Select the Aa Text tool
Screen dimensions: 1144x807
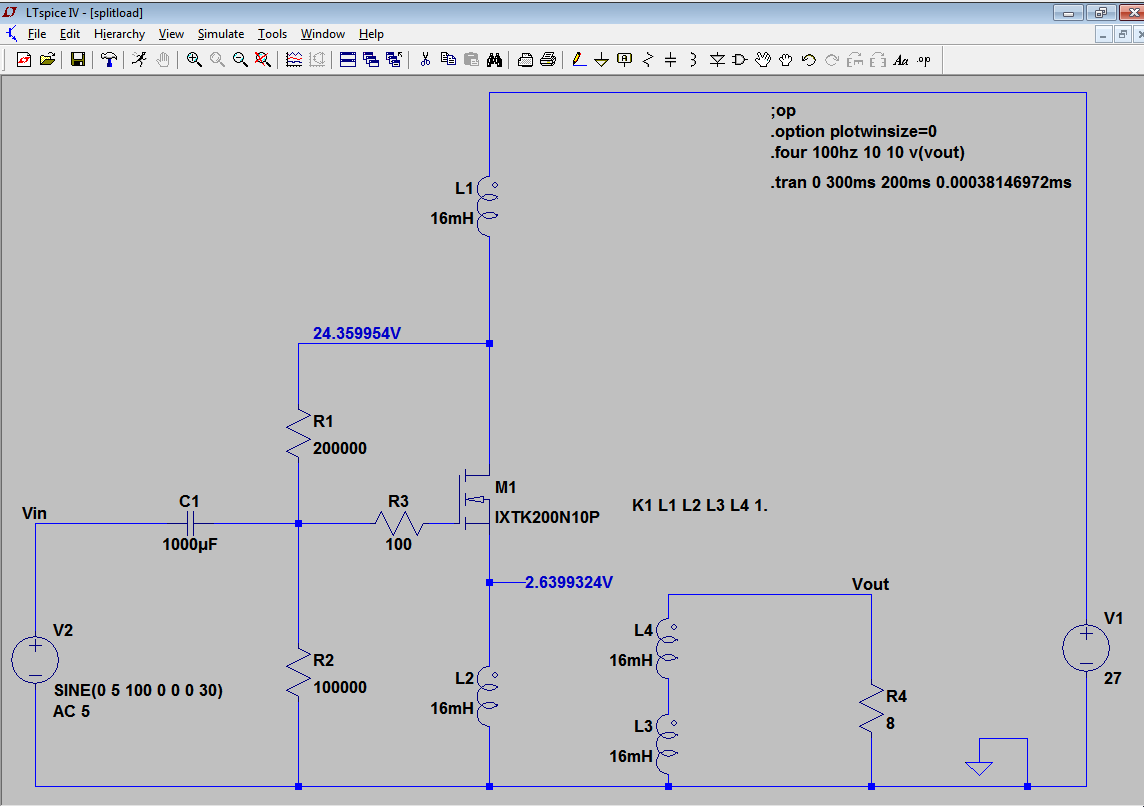point(901,60)
